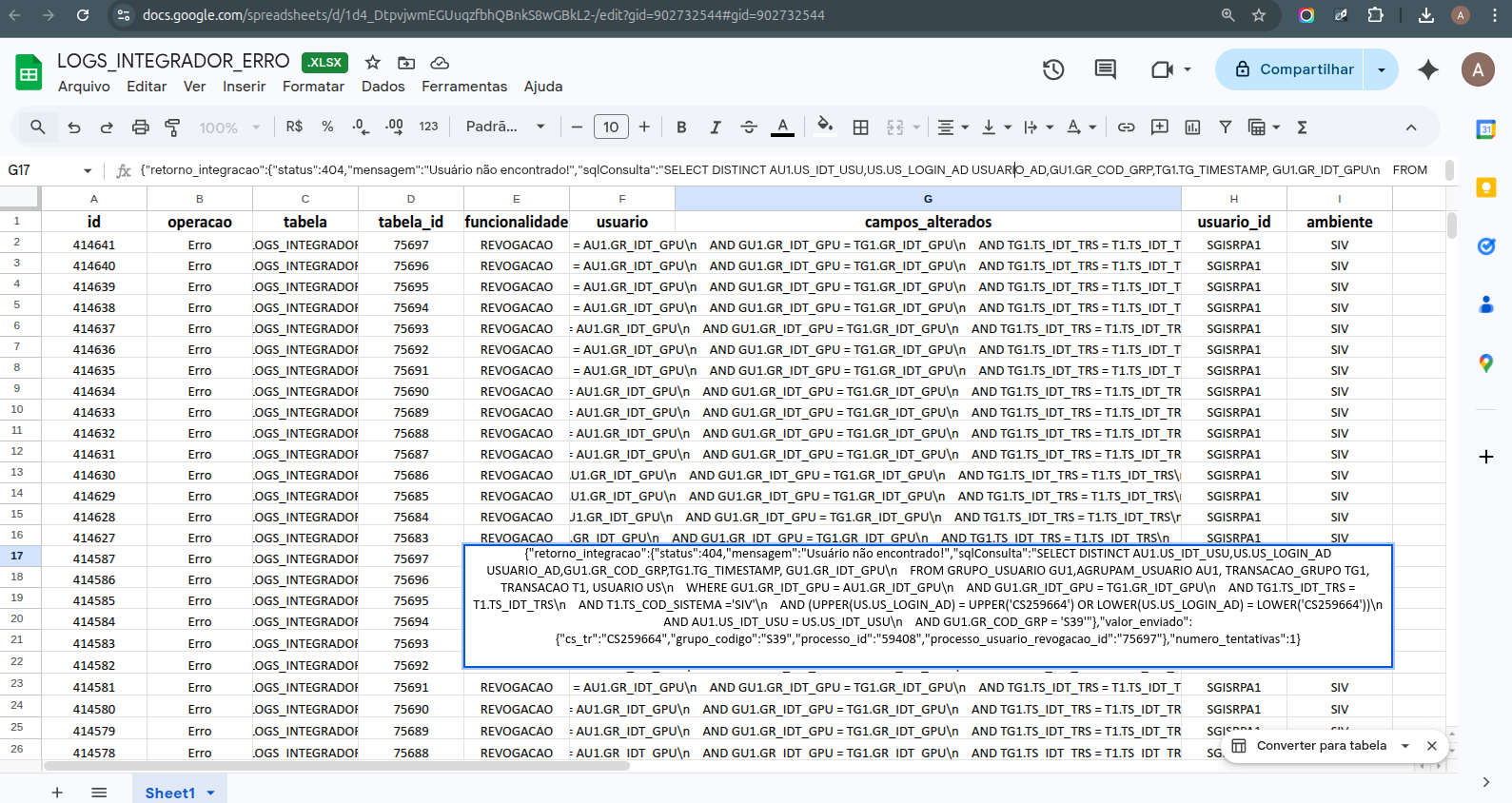Toggle bold formatting
The image size is (1512, 803).
(681, 127)
